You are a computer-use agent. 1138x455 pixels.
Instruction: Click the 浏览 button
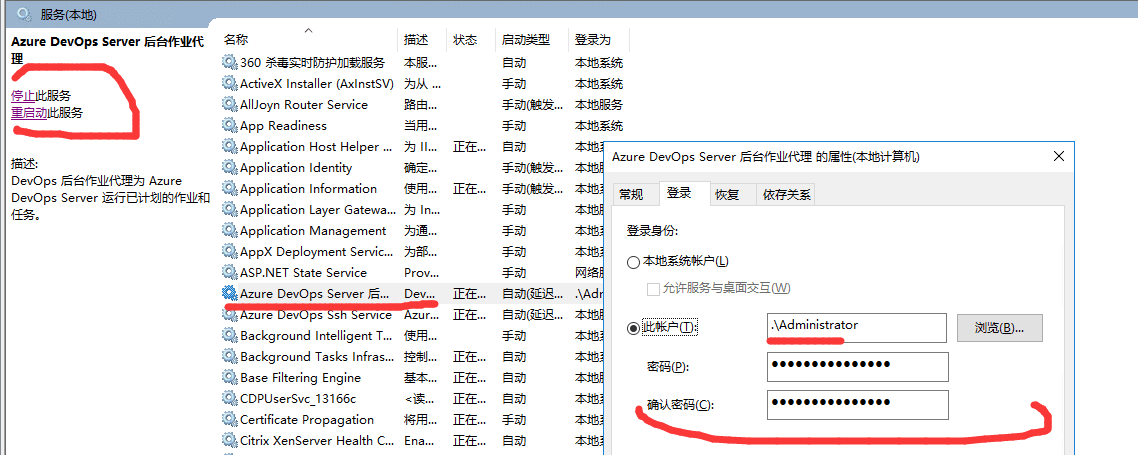click(999, 328)
